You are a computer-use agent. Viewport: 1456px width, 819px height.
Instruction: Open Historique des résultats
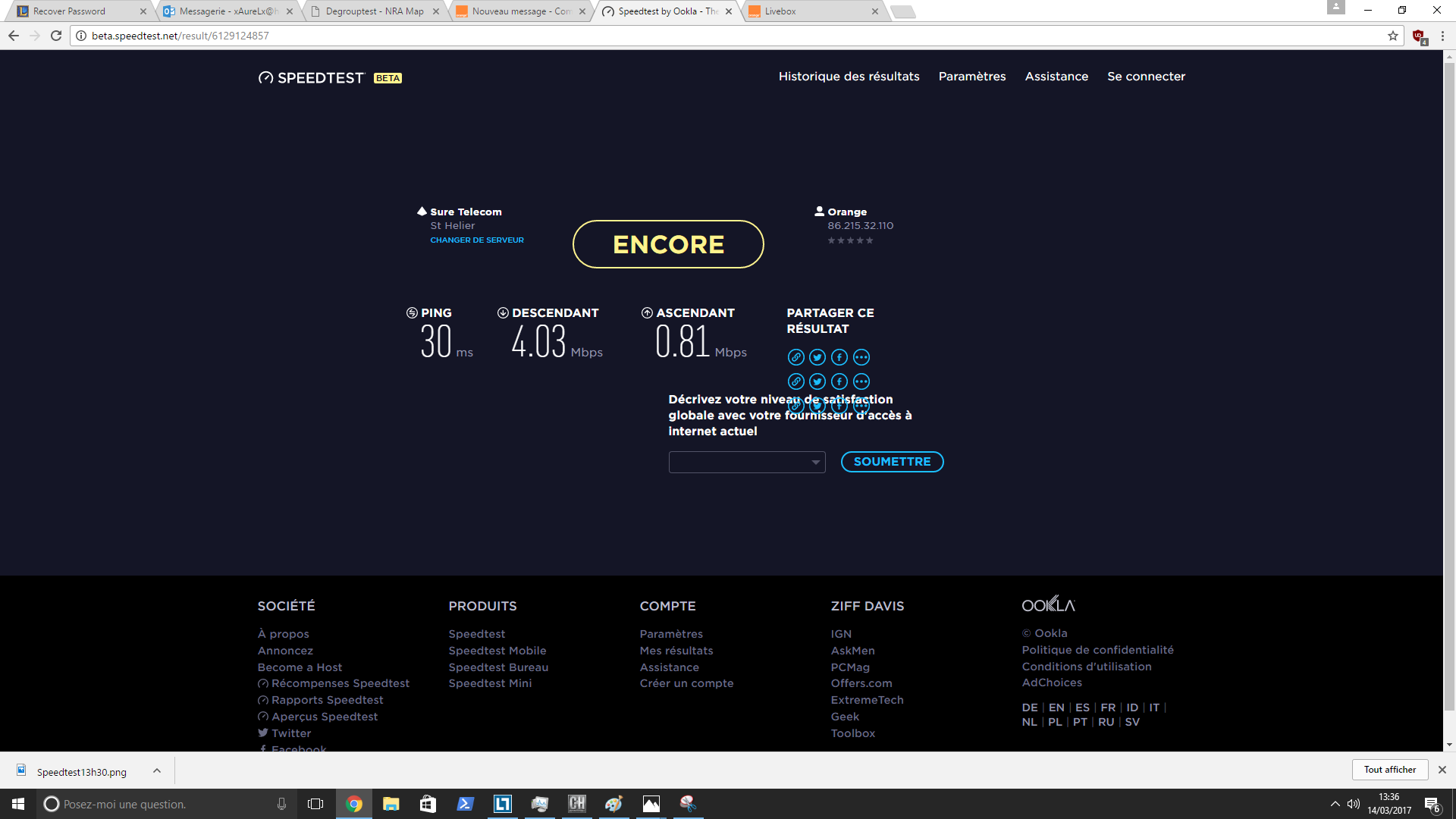click(849, 76)
